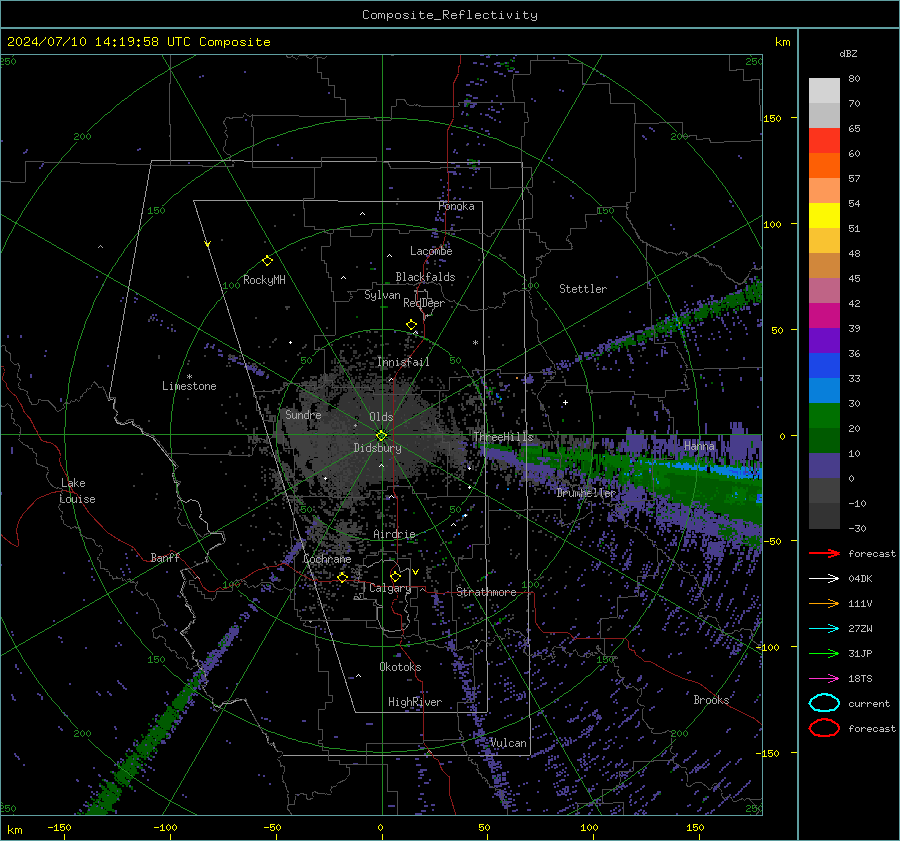Click the Composite_Reflectivity title text

point(450,15)
